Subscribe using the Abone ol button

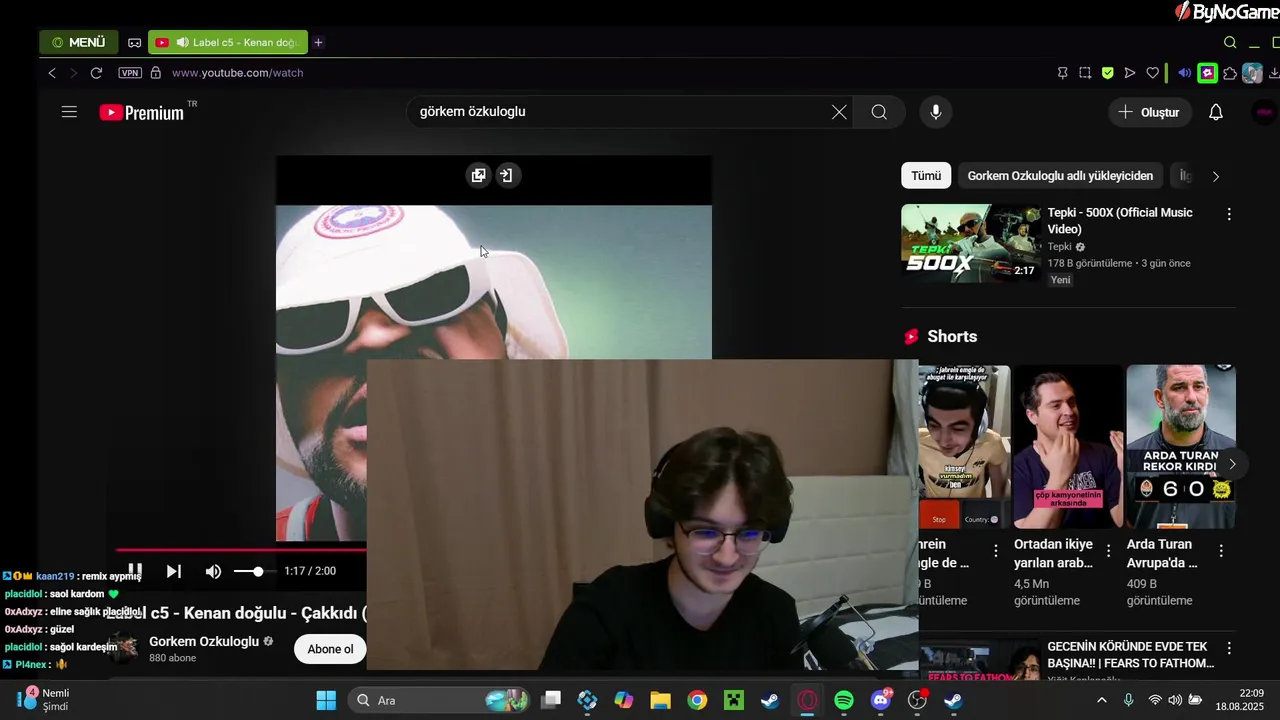(330, 649)
